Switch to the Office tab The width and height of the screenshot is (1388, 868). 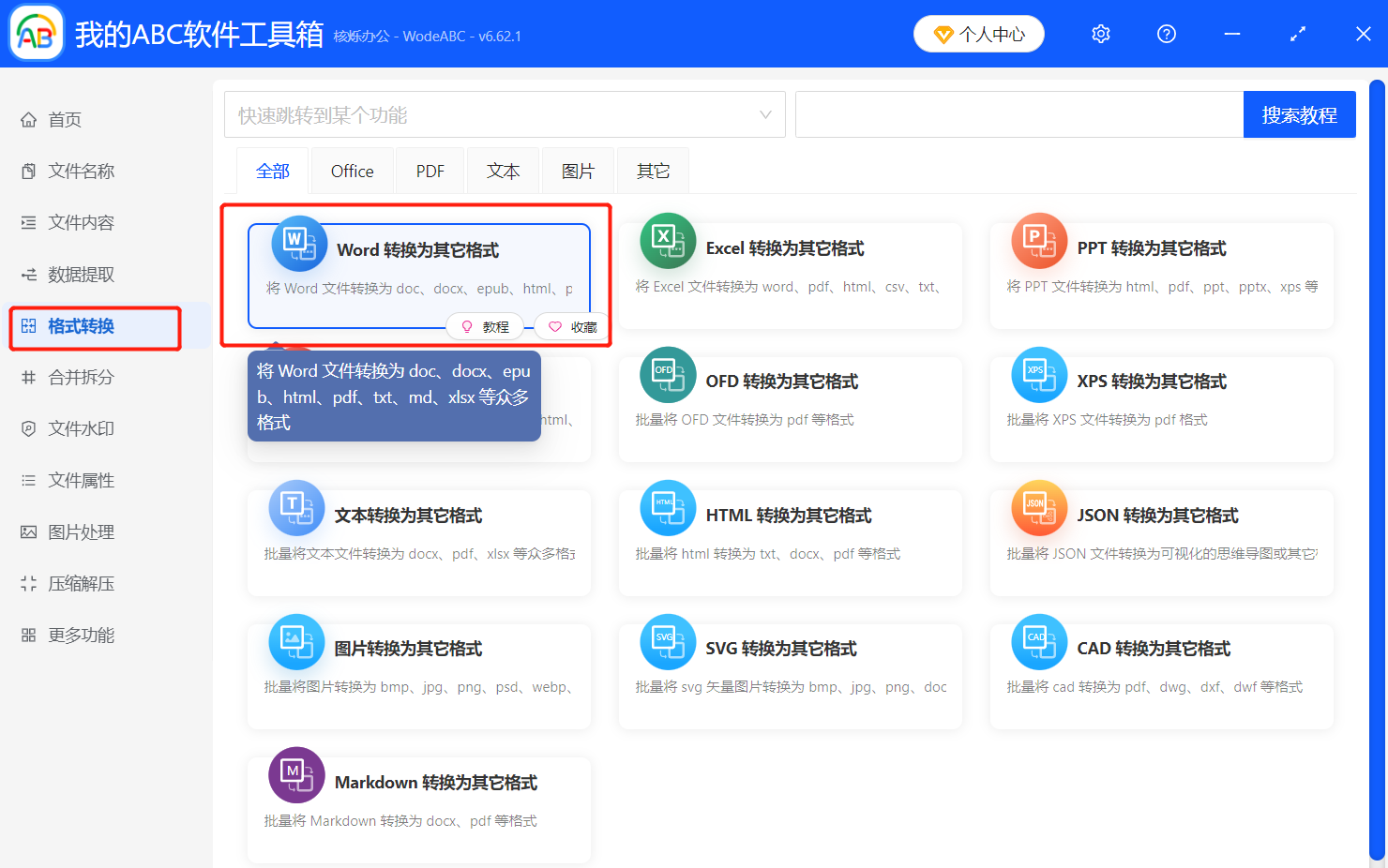pos(351,171)
